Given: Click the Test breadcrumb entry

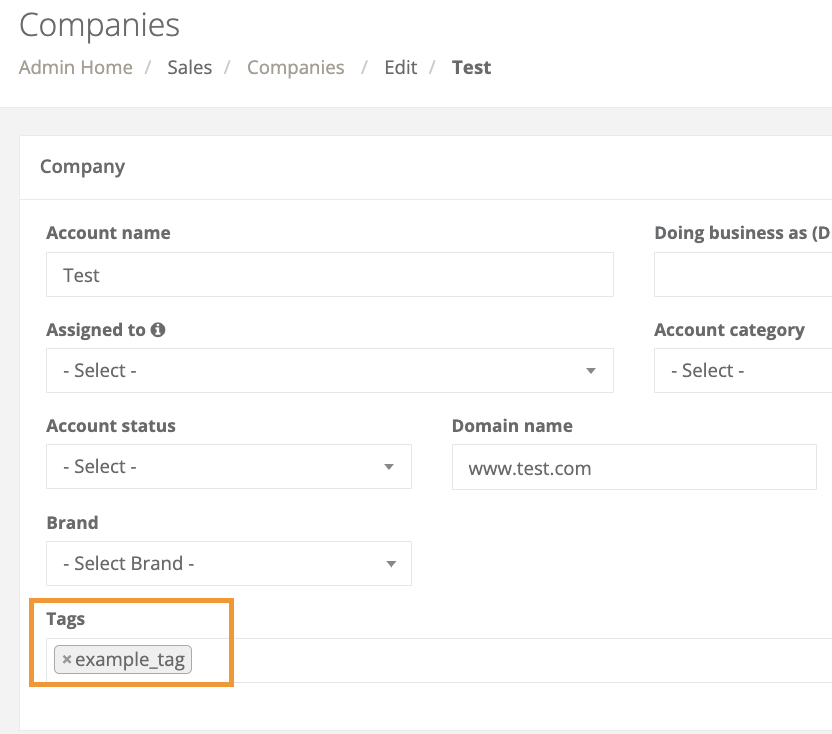Looking at the screenshot, I should pyautogui.click(x=471, y=67).
